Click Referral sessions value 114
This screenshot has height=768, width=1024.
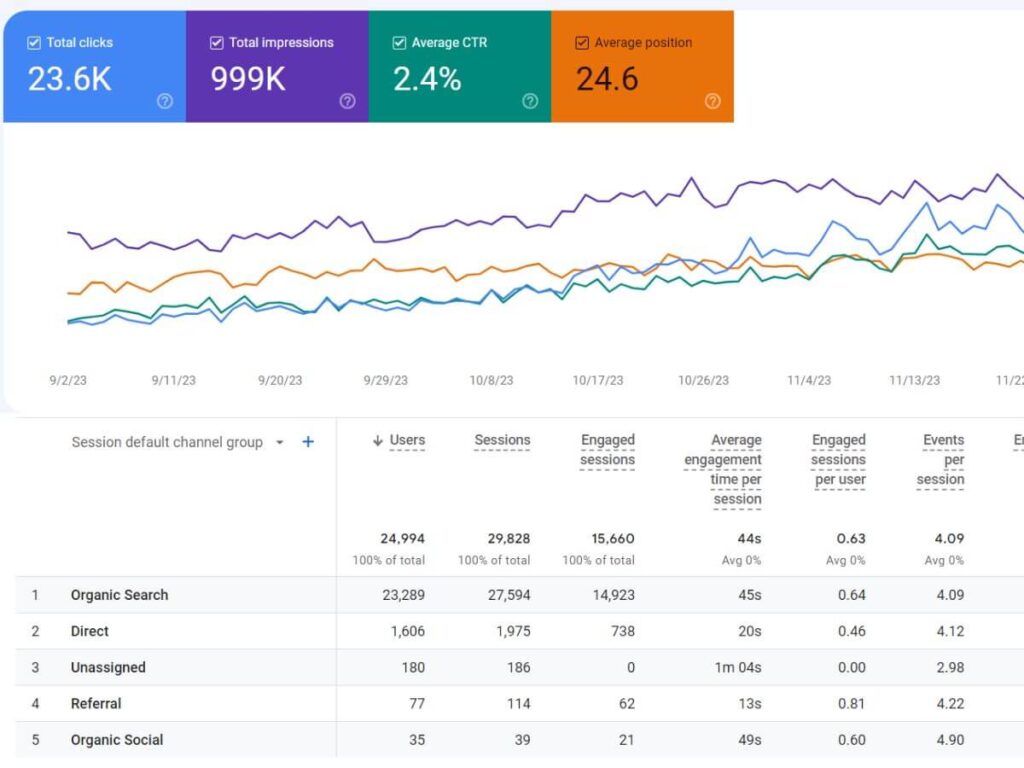coord(519,704)
